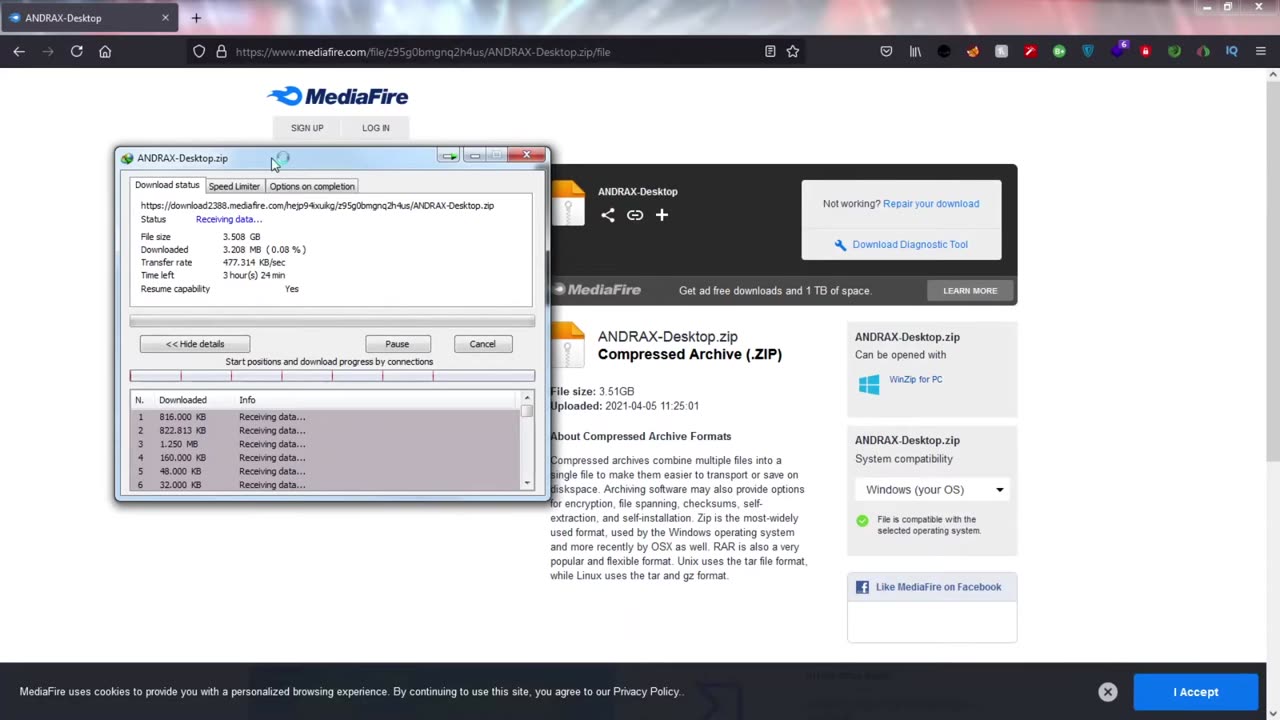Click the overall download progress bar

(332, 322)
